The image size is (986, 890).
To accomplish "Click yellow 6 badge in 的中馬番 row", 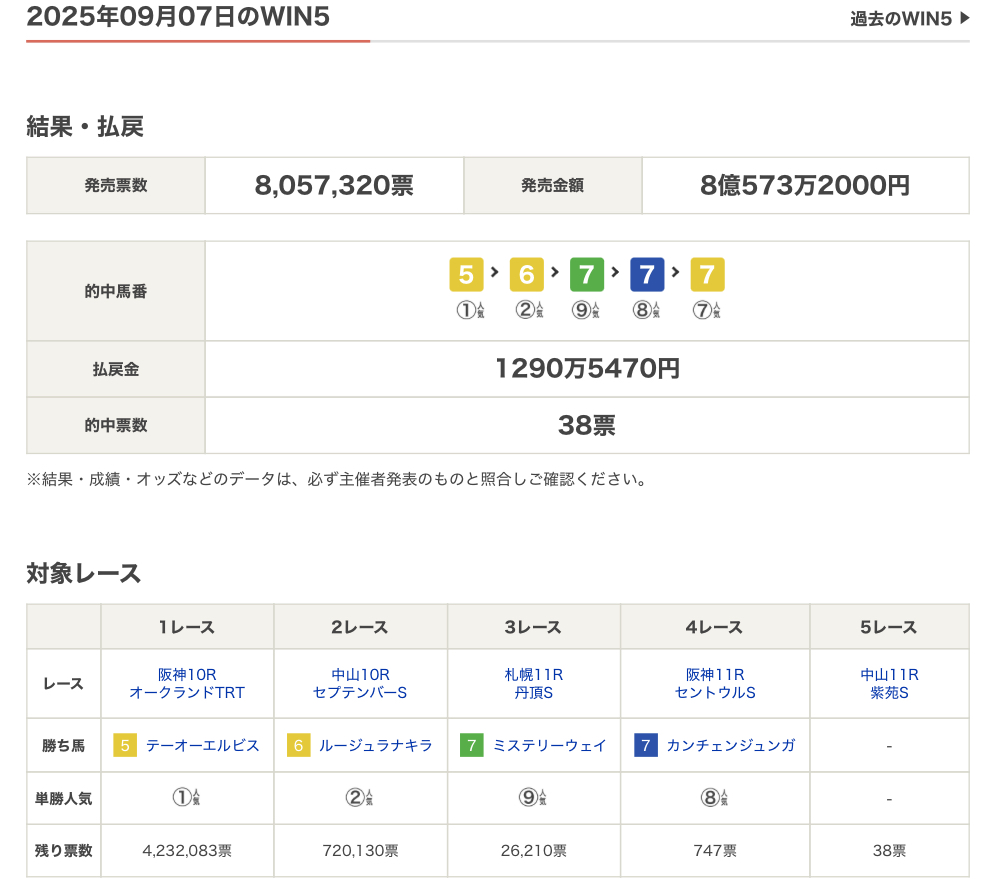I will coord(526,274).
